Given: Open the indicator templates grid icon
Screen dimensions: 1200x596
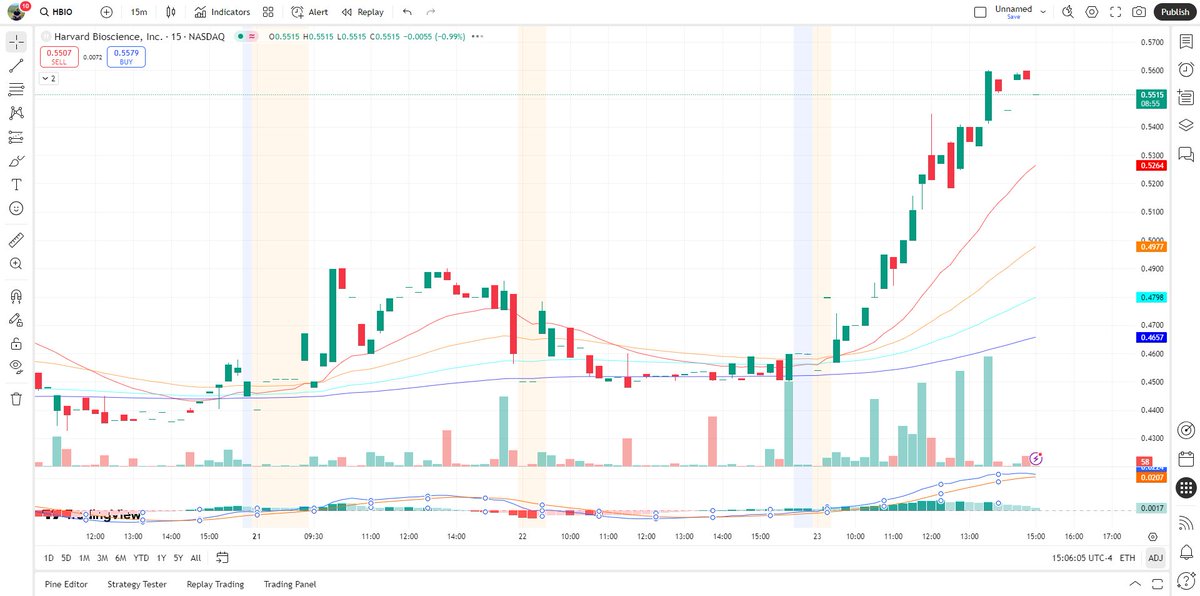Looking at the screenshot, I should (x=268, y=12).
